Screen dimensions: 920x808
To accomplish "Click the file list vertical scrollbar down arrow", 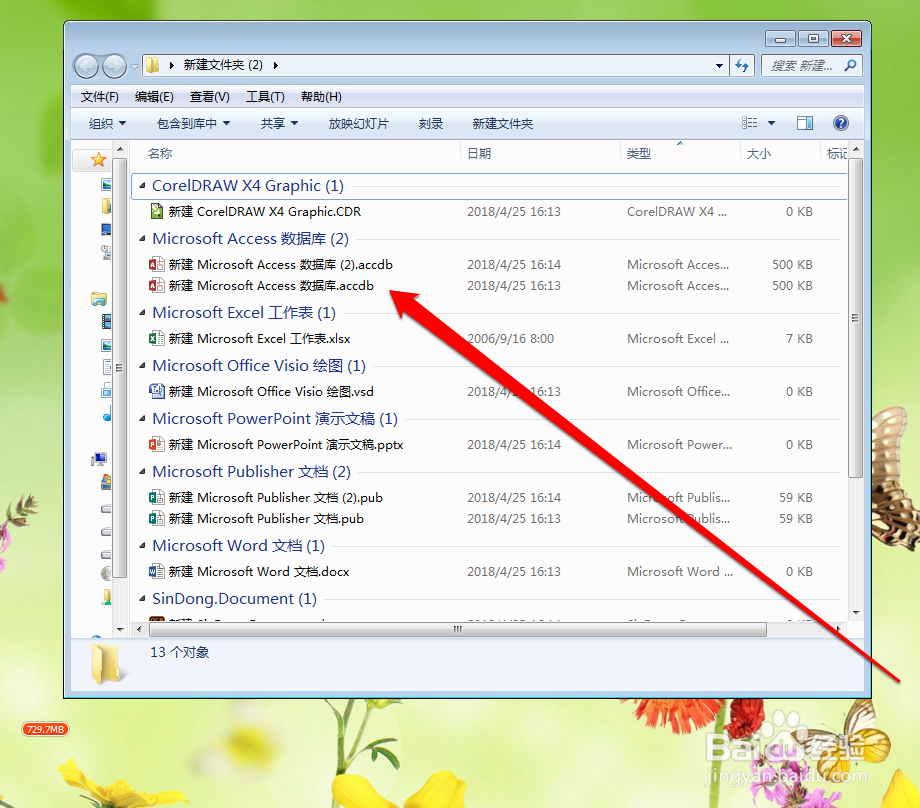I will tap(856, 613).
